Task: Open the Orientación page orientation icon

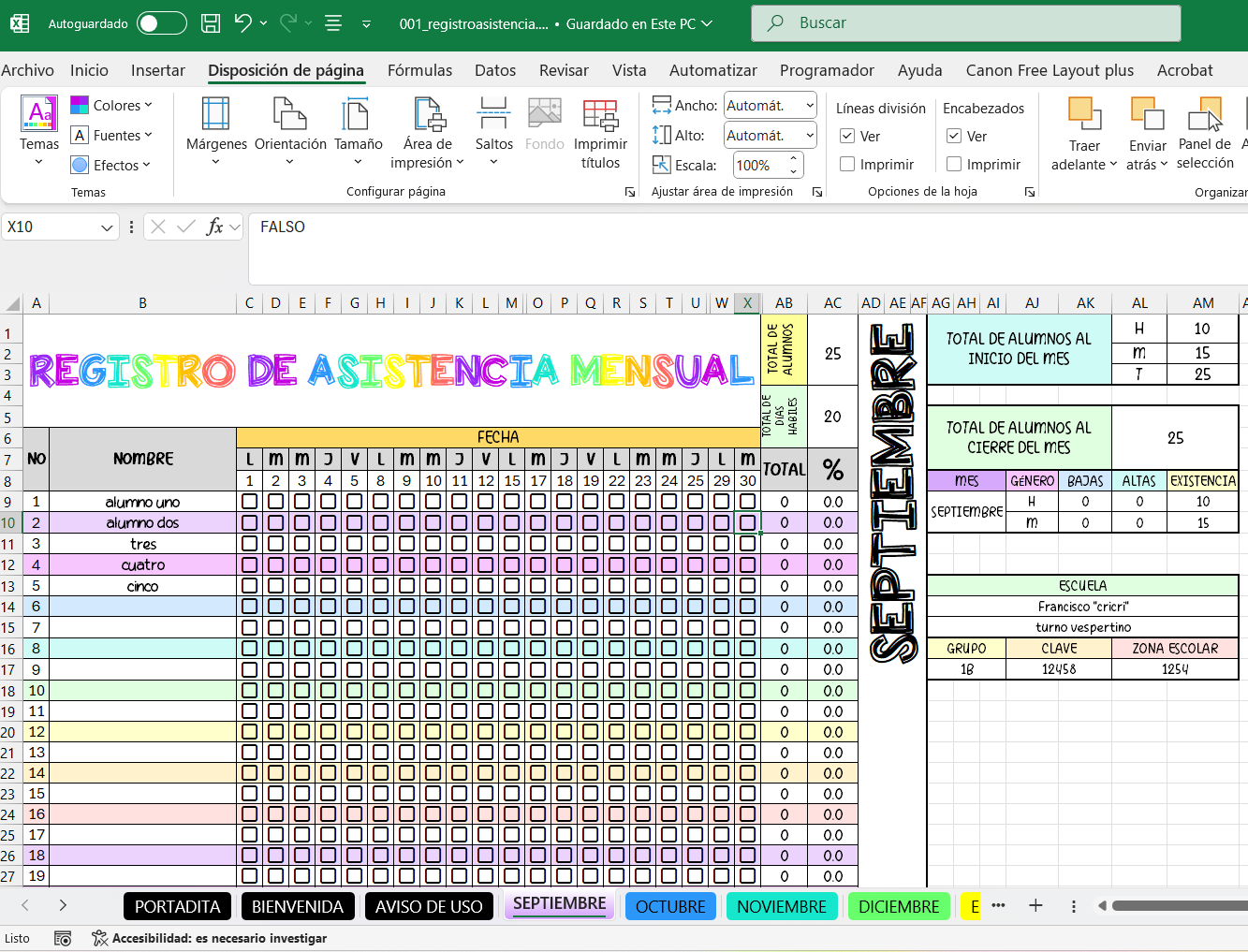Action: click(290, 115)
